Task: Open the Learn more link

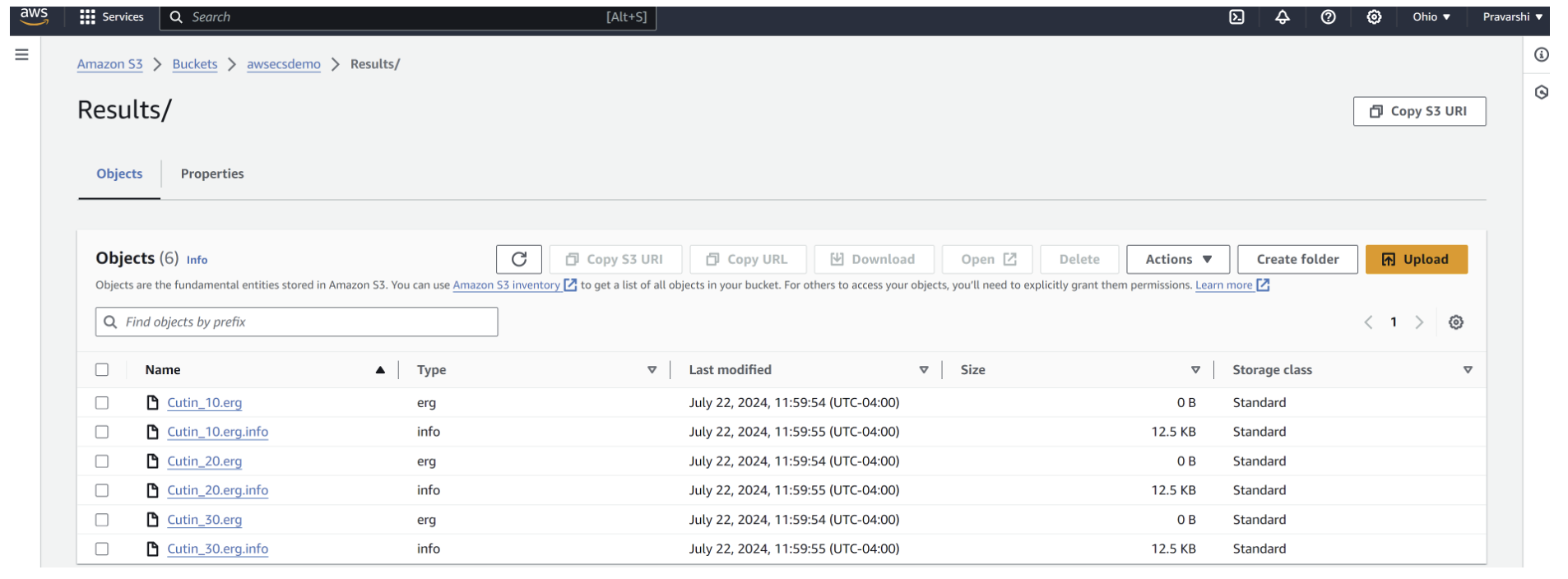Action: [x=1224, y=285]
